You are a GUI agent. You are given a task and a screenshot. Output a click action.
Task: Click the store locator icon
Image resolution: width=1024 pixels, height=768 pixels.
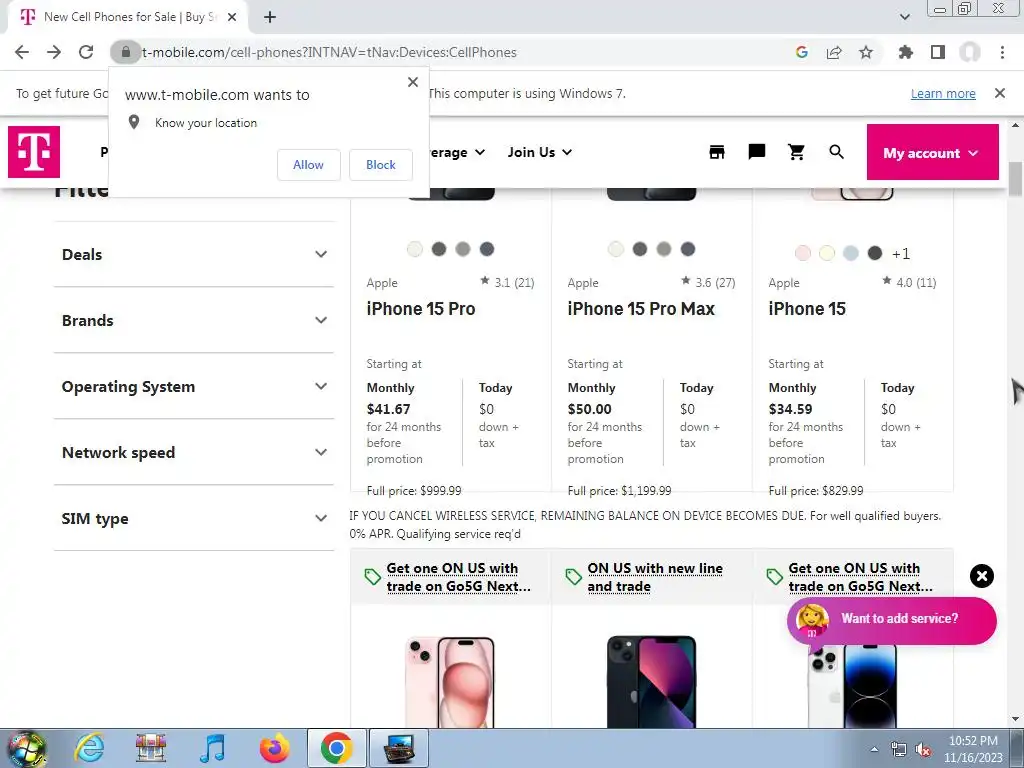click(x=717, y=152)
